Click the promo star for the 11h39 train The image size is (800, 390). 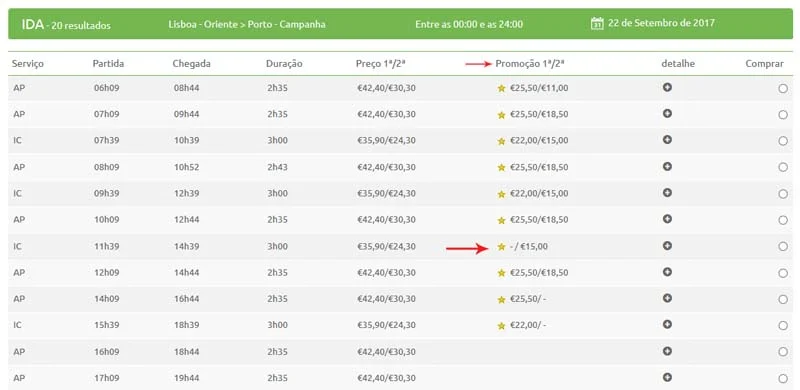501,247
